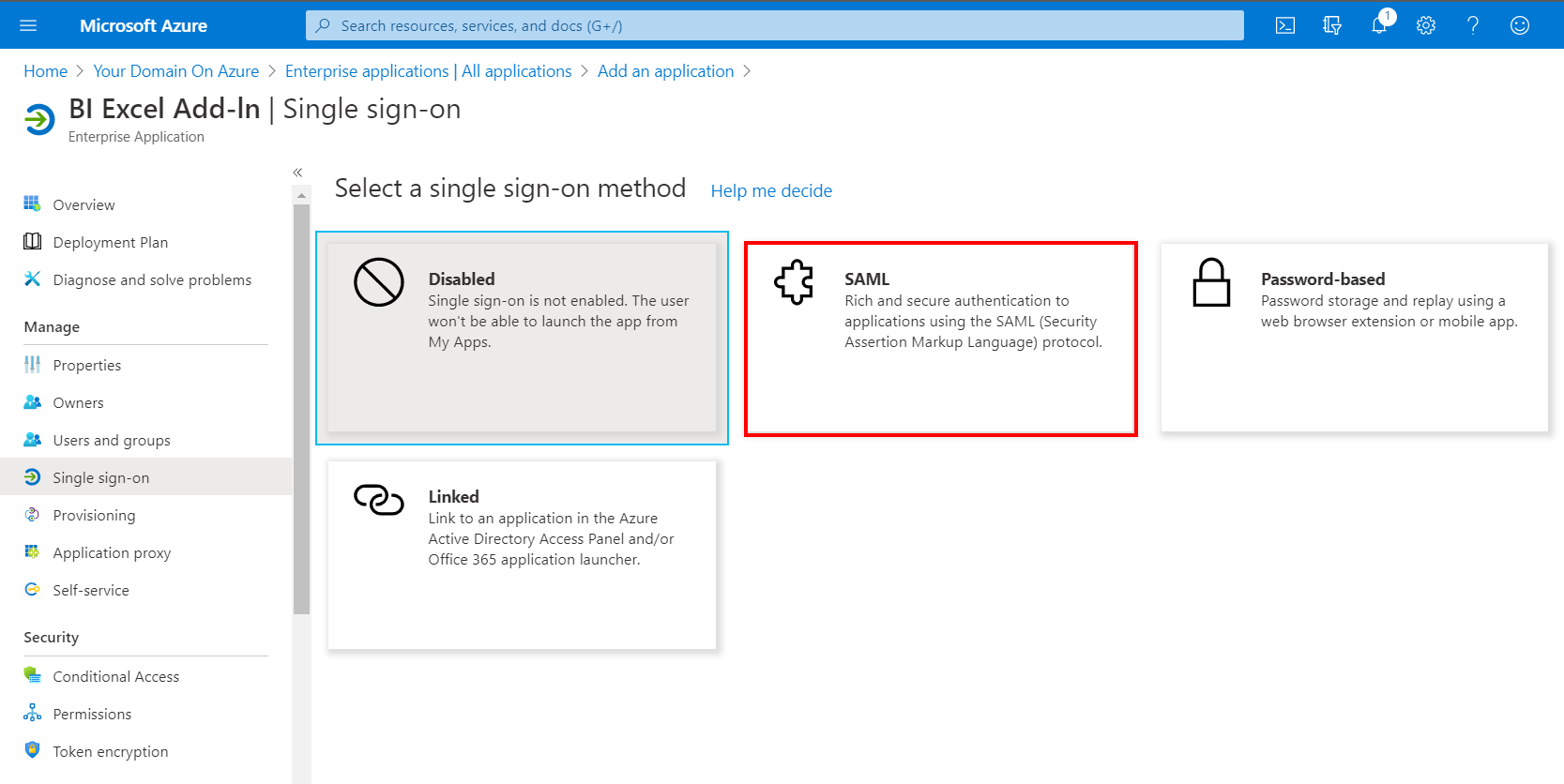1564x784 pixels.
Task: Click the SAML puzzle piece icon
Action: (x=794, y=281)
